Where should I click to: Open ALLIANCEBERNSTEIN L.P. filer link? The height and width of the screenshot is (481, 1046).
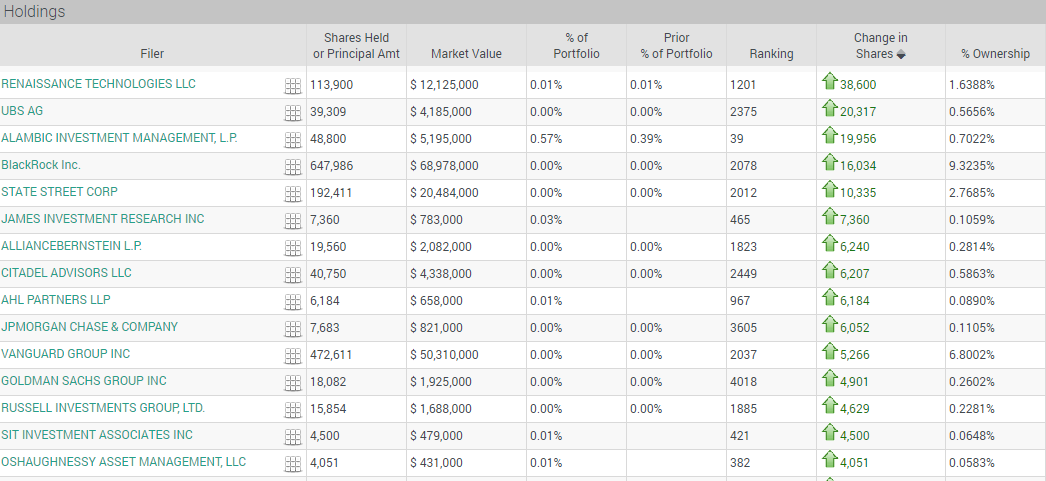(71, 246)
